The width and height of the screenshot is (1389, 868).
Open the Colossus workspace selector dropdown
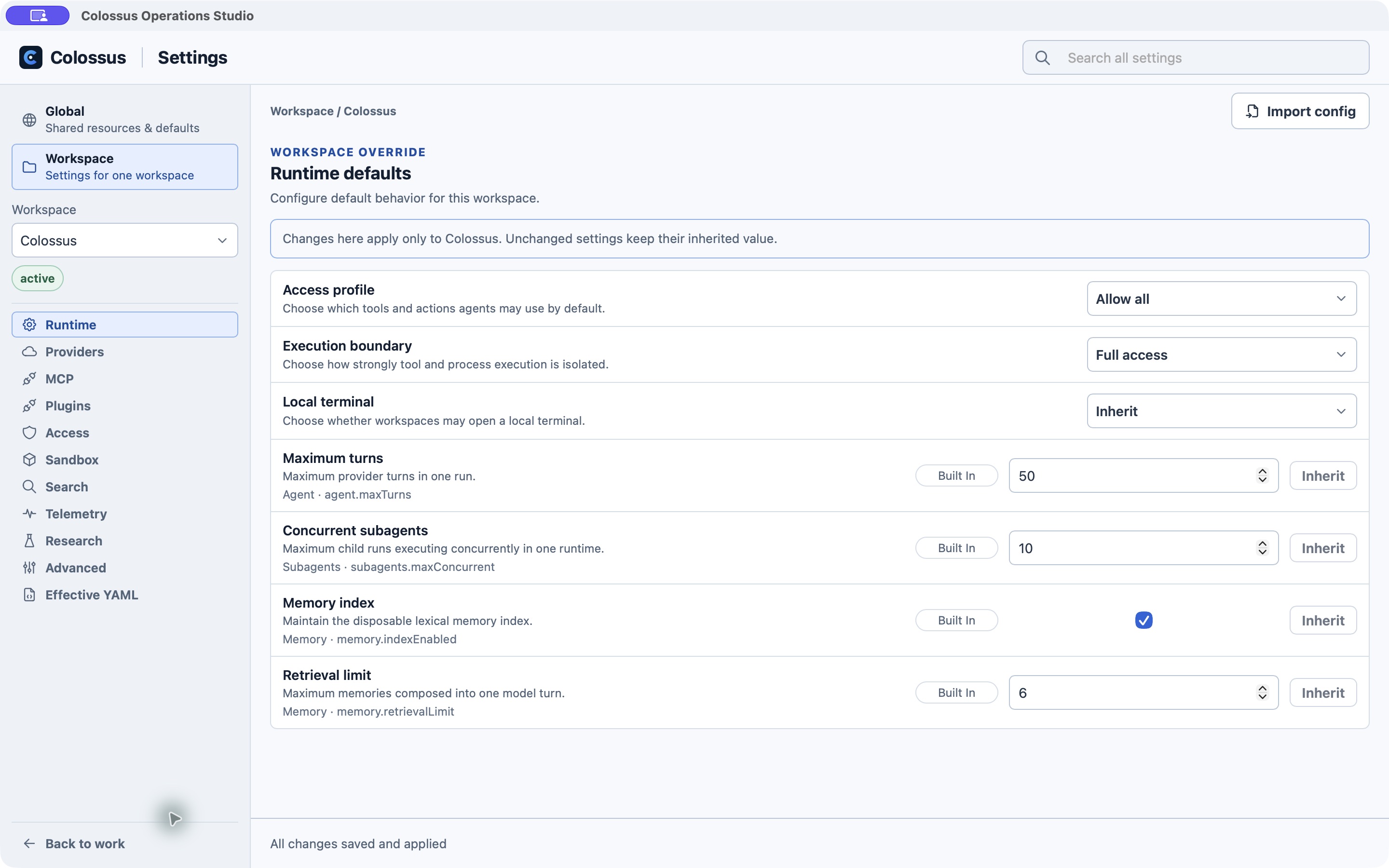[124, 241]
